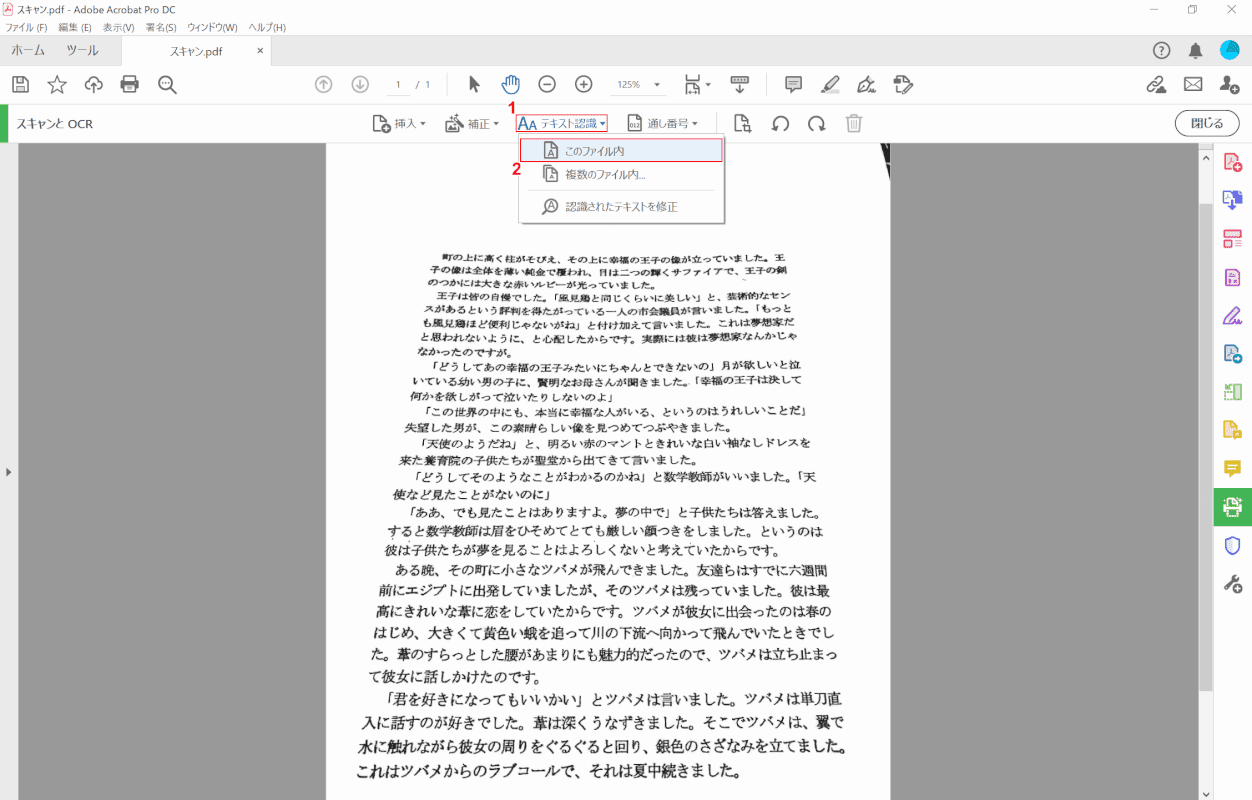Open notifications bell icon

[x=1195, y=51]
